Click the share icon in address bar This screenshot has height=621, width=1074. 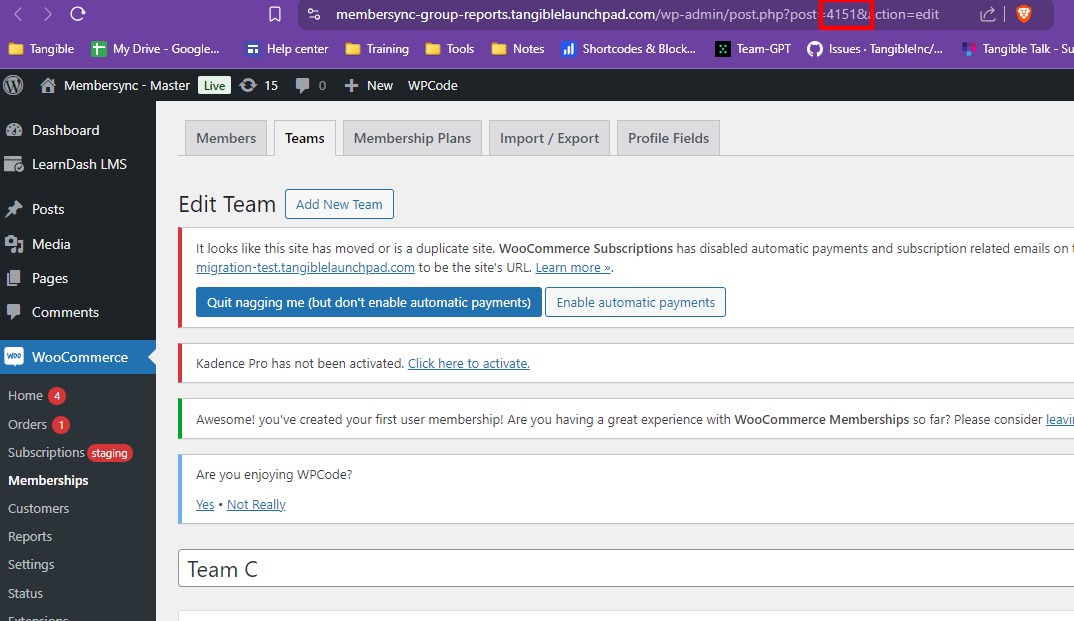tap(986, 15)
